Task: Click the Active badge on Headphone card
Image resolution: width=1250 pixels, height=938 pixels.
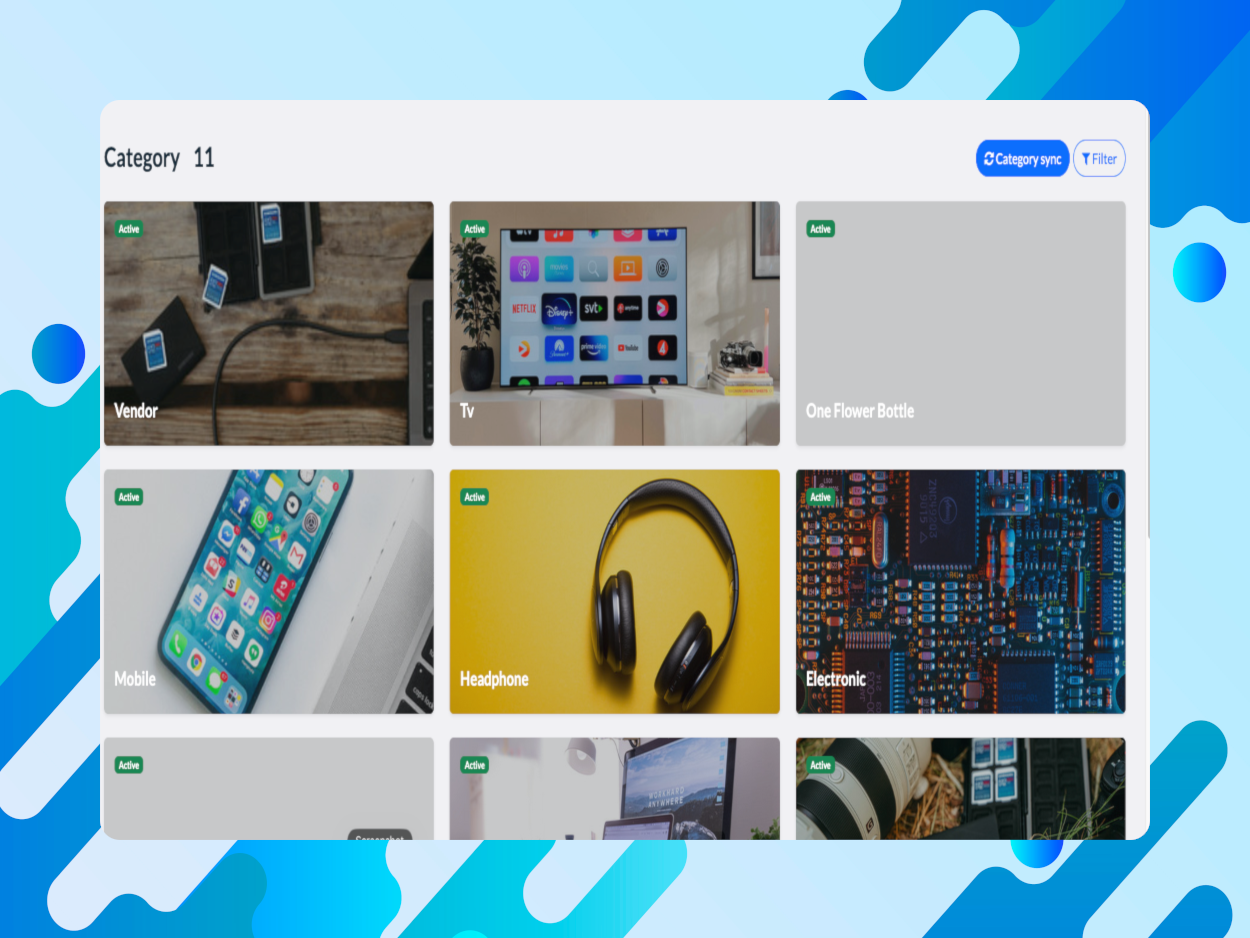Action: click(x=475, y=497)
